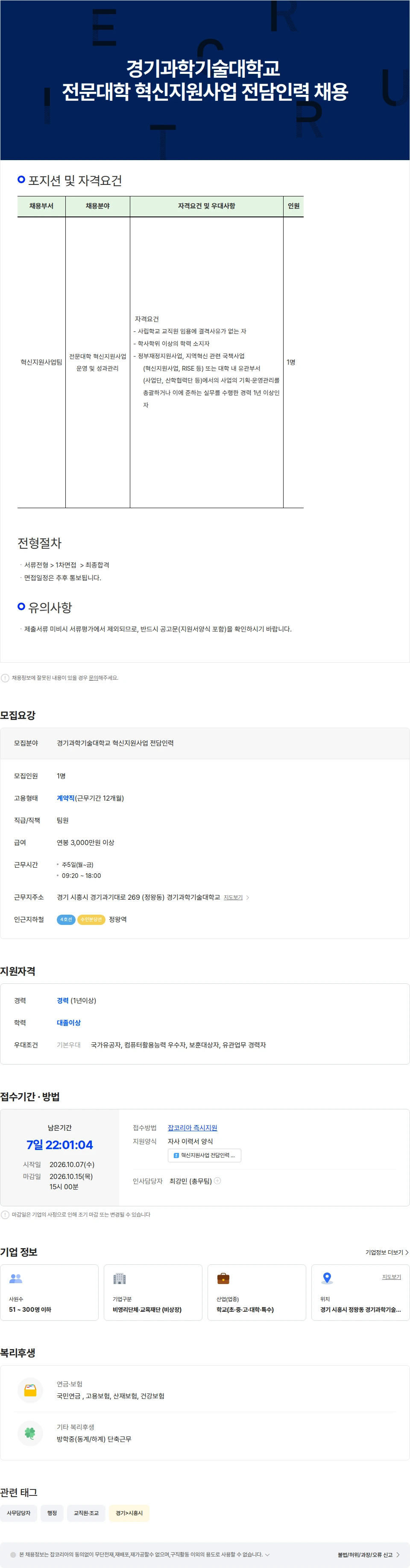Download the 혁신지원사업 전담인력 attachment file
410x1568 pixels.
point(204,1156)
